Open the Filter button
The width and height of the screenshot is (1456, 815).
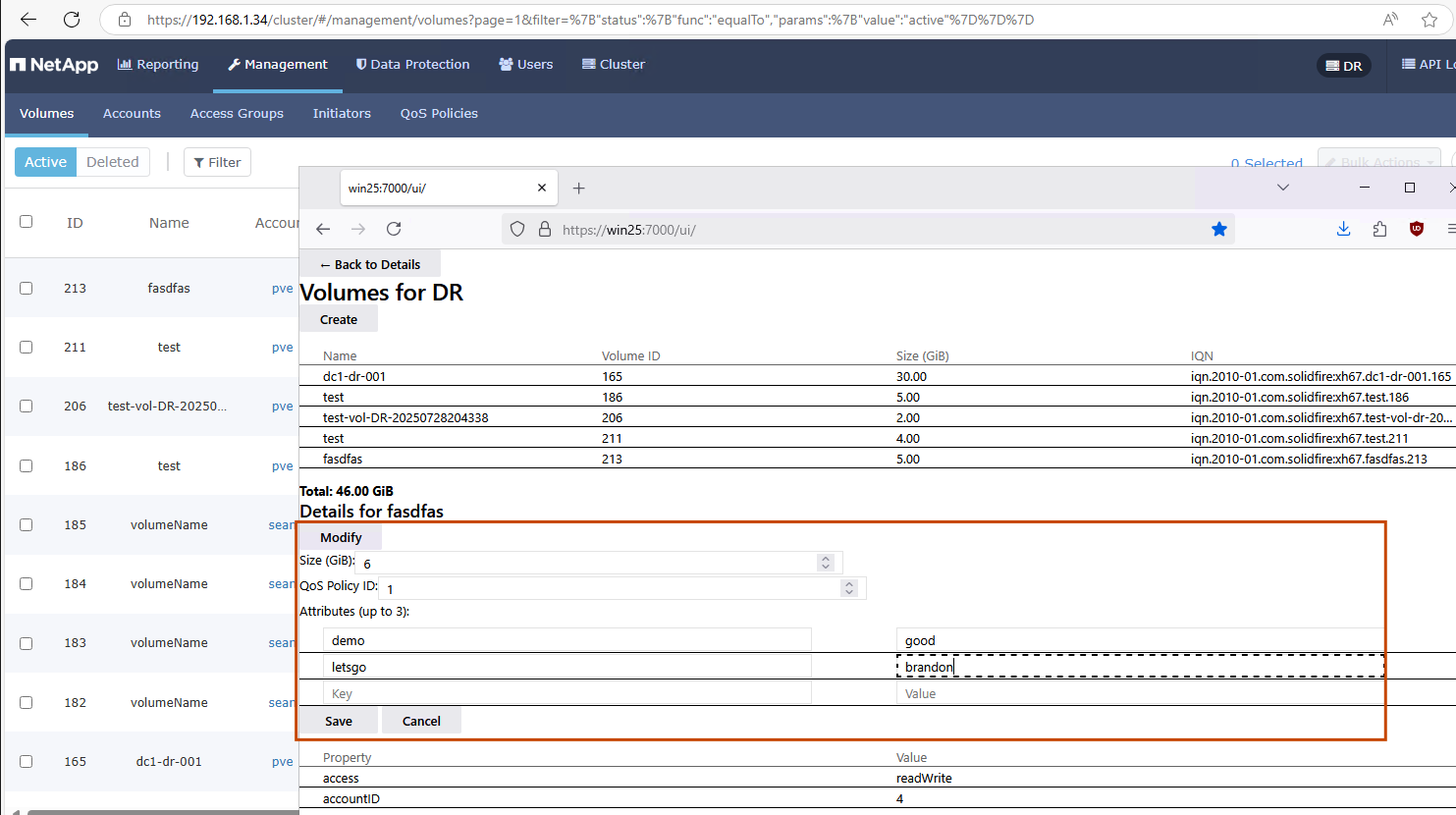(217, 162)
